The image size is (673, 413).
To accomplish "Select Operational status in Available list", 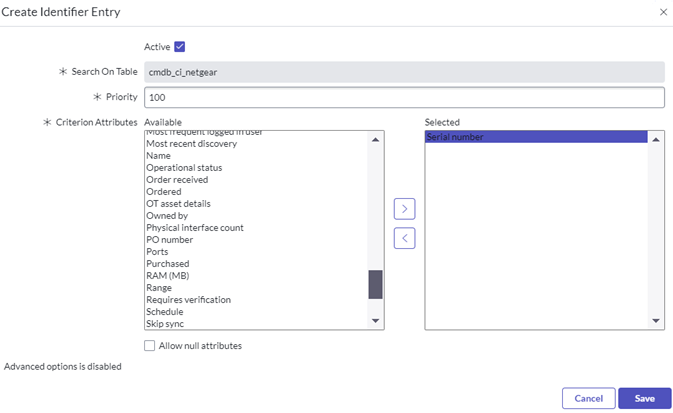I will click(x=184, y=168).
